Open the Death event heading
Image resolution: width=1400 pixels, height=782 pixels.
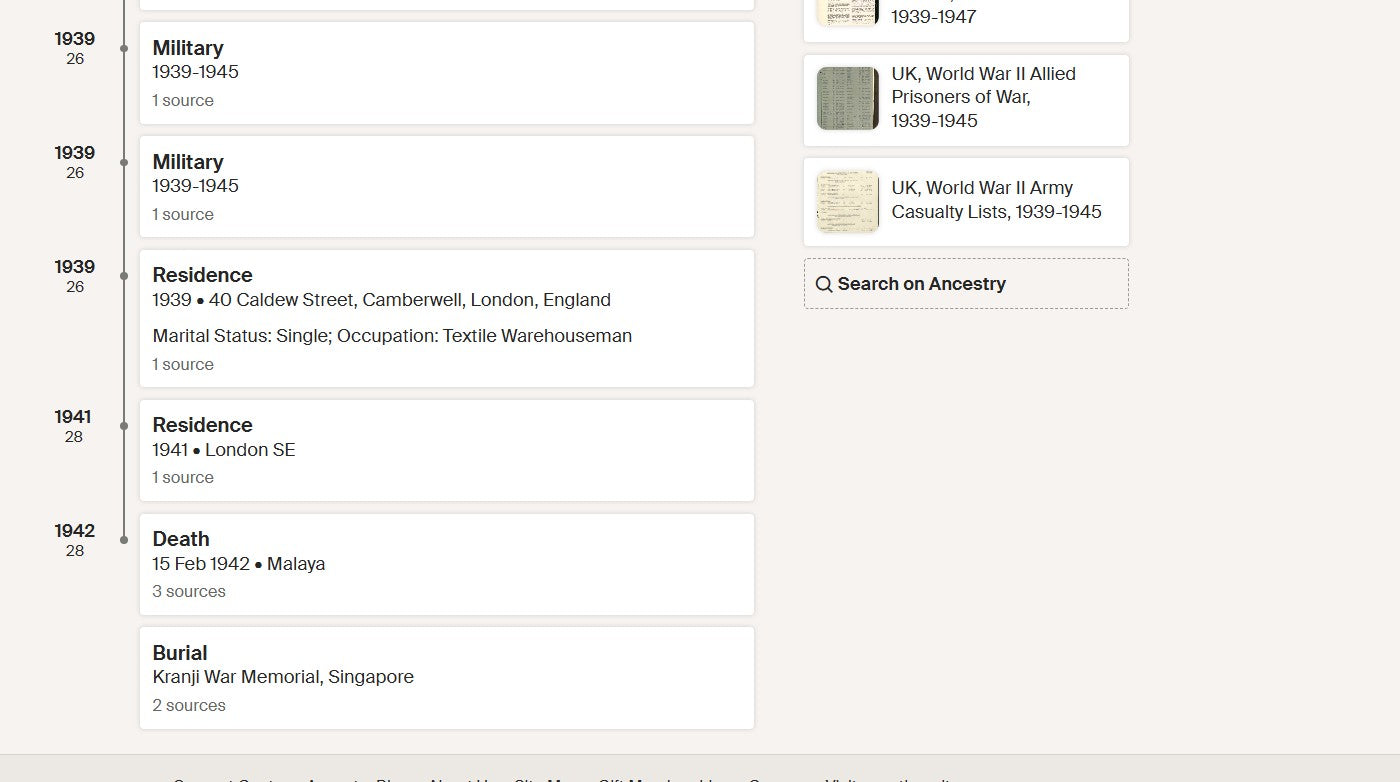click(x=181, y=539)
